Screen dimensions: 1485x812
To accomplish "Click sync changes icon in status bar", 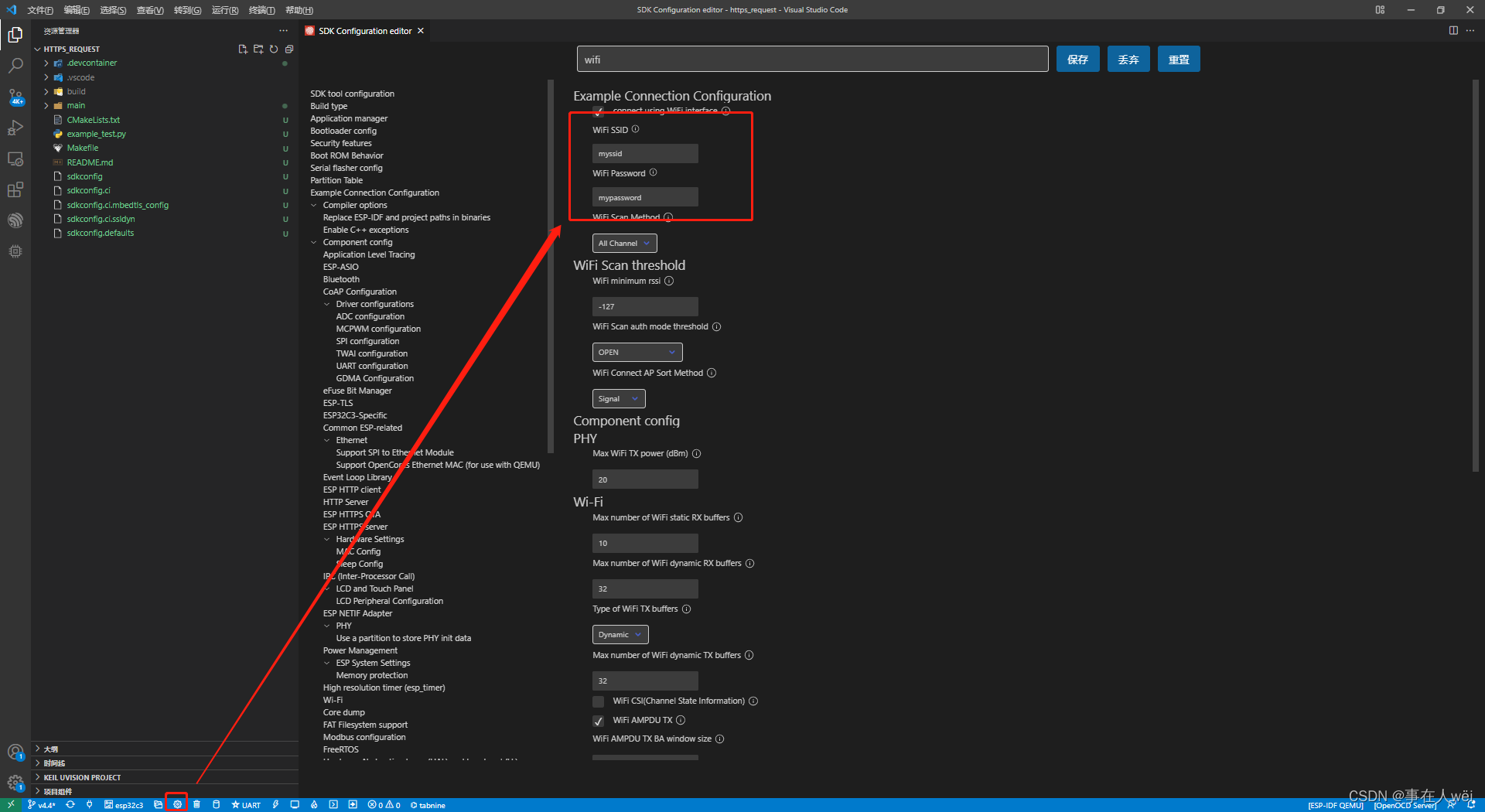I will pyautogui.click(x=70, y=804).
